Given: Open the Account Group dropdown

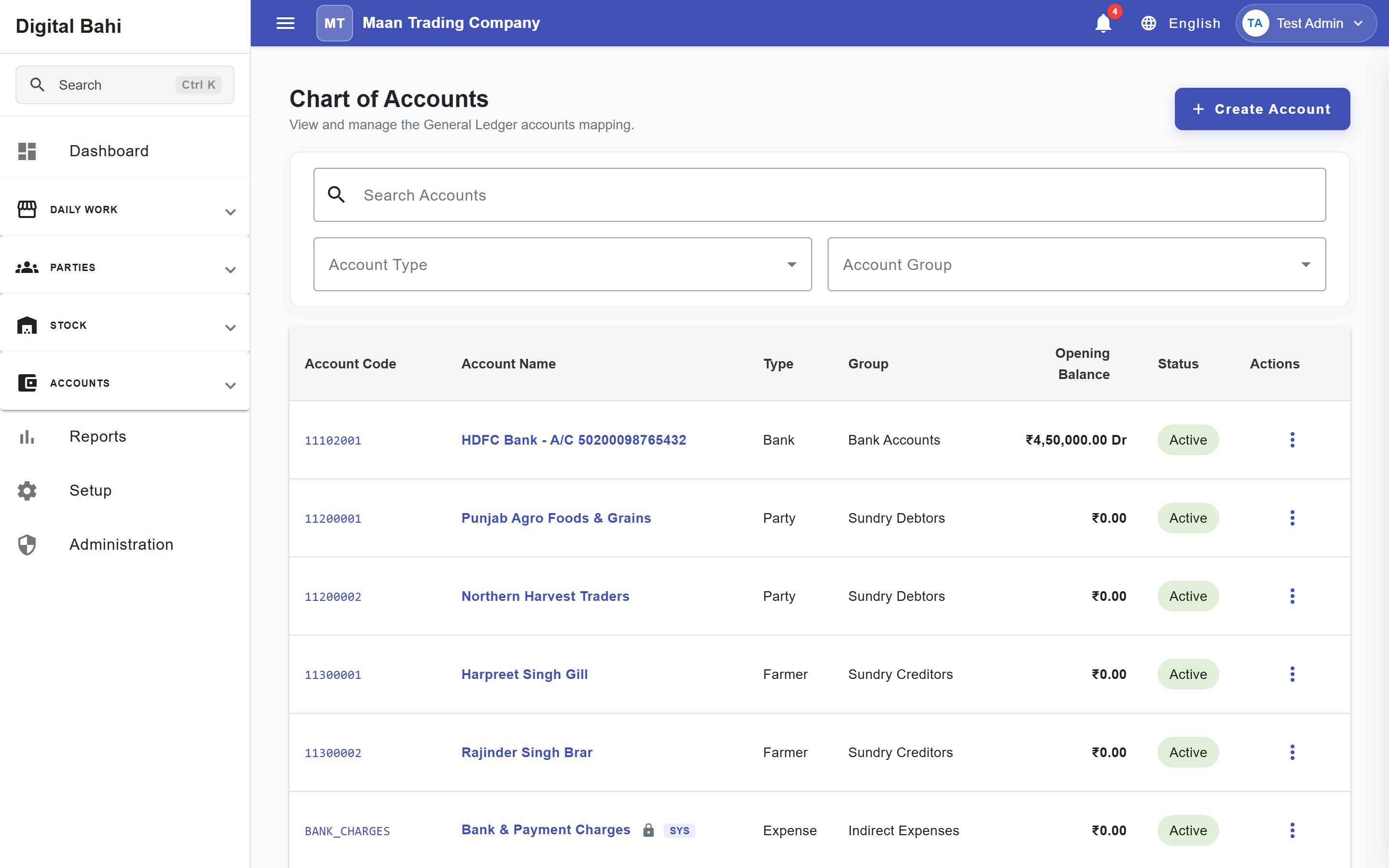Looking at the screenshot, I should point(1076,264).
